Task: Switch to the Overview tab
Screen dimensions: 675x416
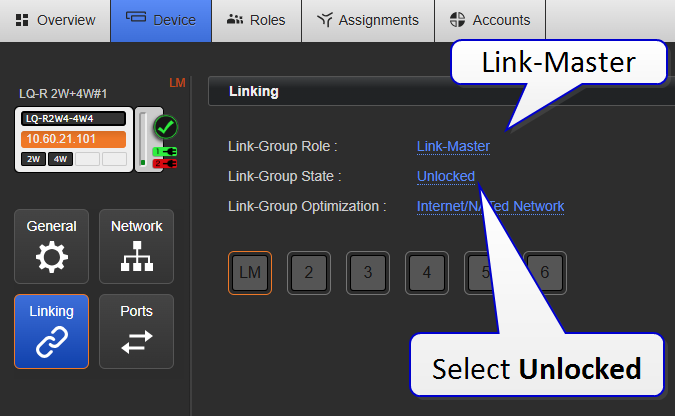Action: point(55,20)
